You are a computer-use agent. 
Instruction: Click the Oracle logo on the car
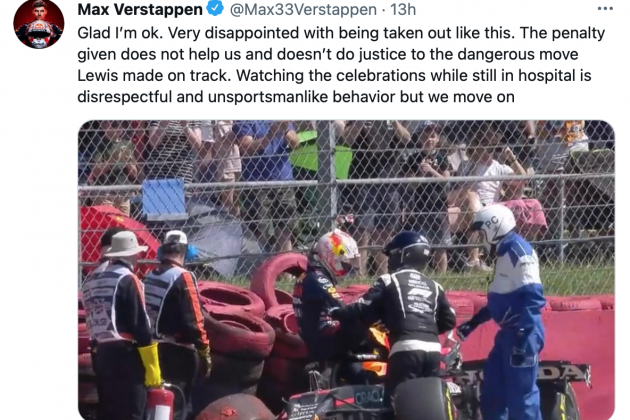[368, 397]
